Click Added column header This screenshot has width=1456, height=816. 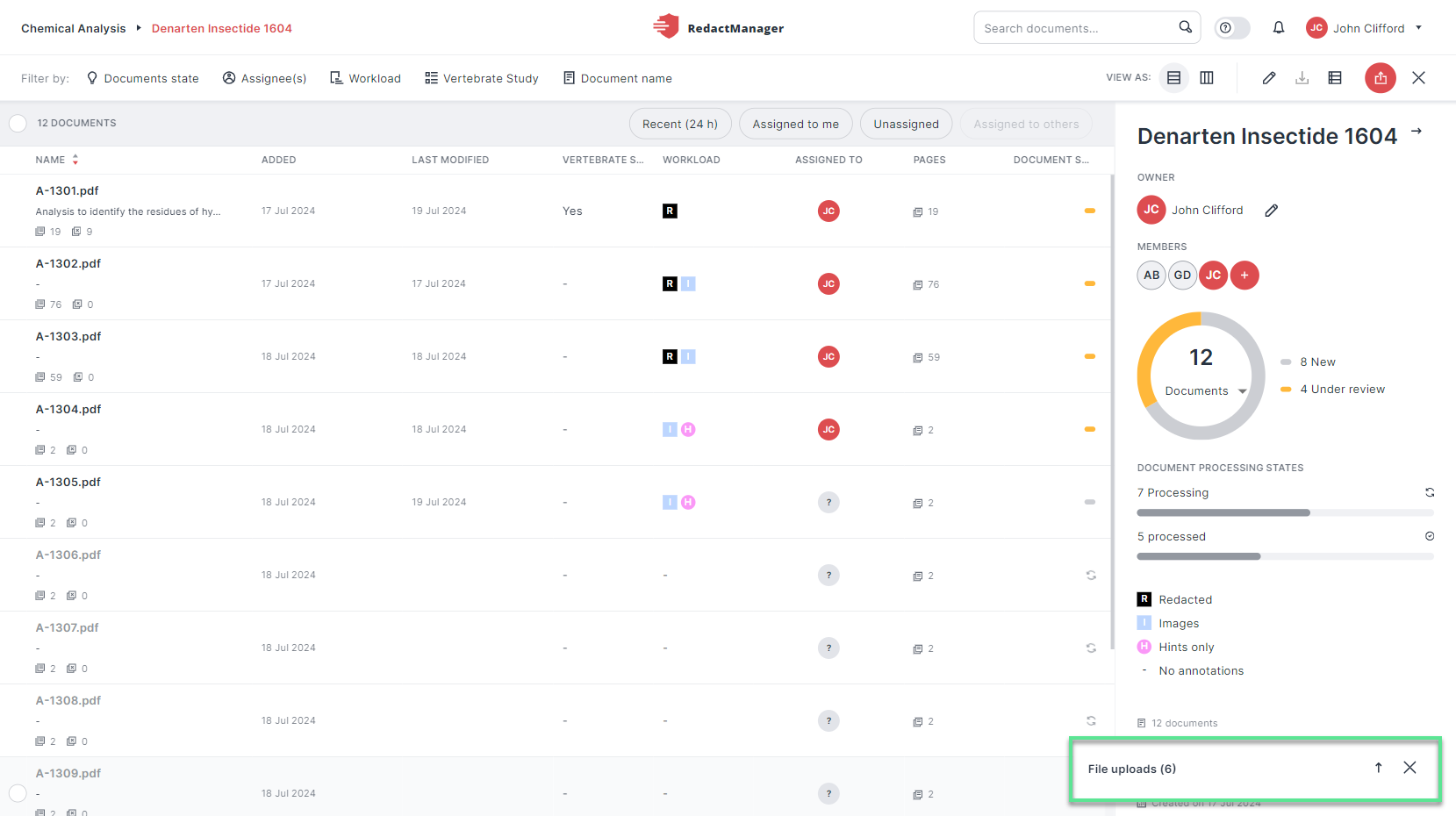coord(279,160)
